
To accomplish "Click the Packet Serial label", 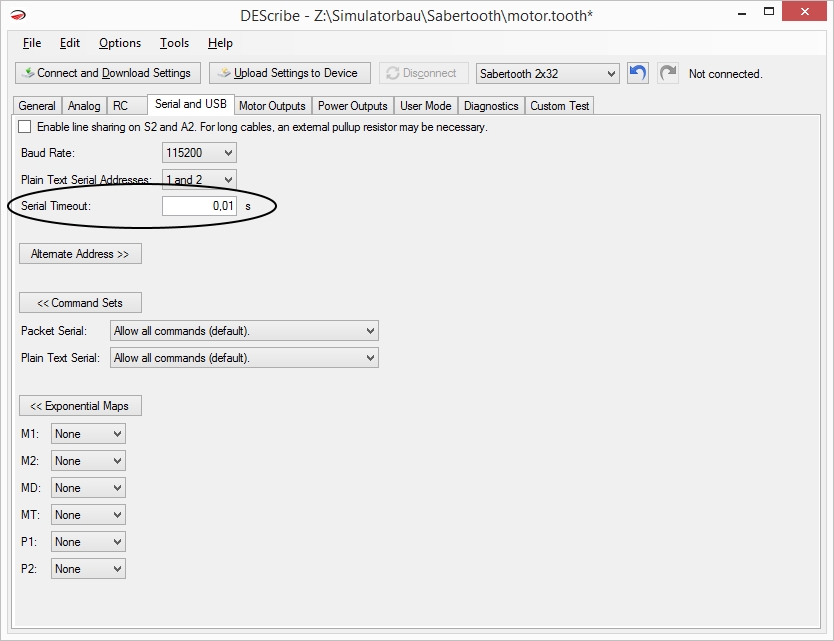I will [x=54, y=331].
